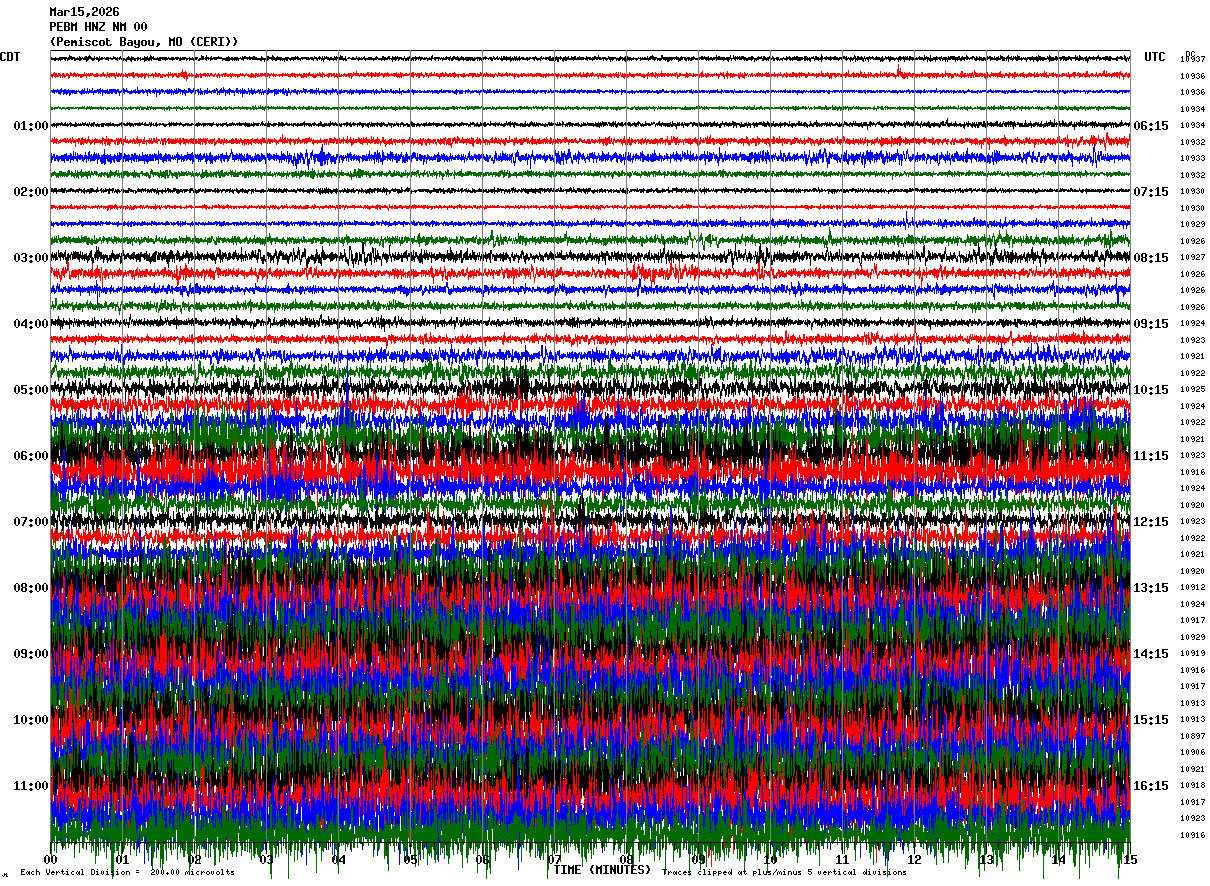This screenshot has height=886, width=1210.
Task: Select the 03:00 CDT time label
Action: pos(31,258)
